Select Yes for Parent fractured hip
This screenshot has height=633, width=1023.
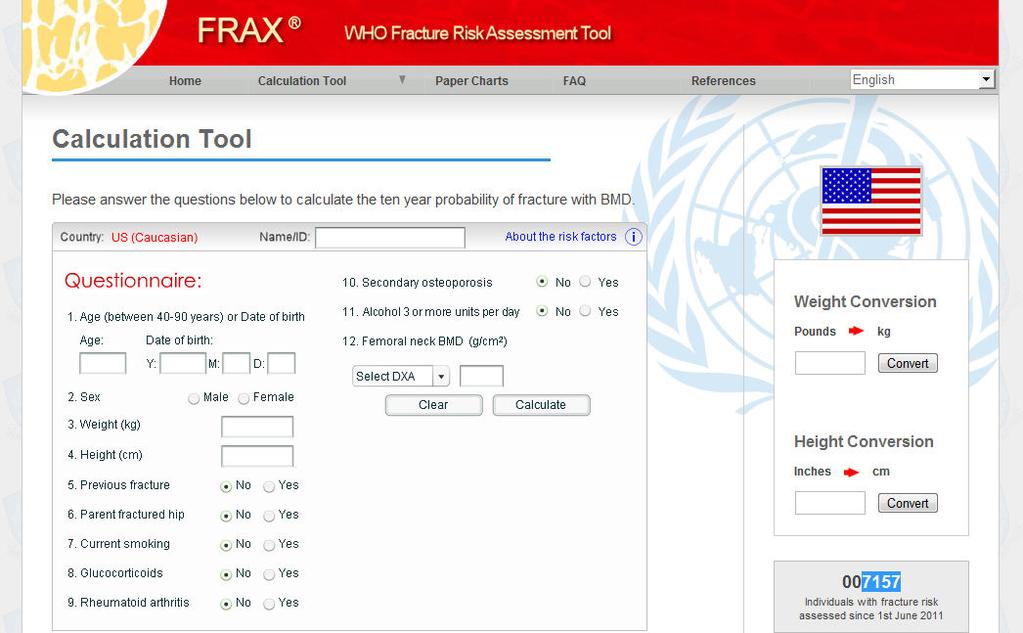tap(269, 516)
